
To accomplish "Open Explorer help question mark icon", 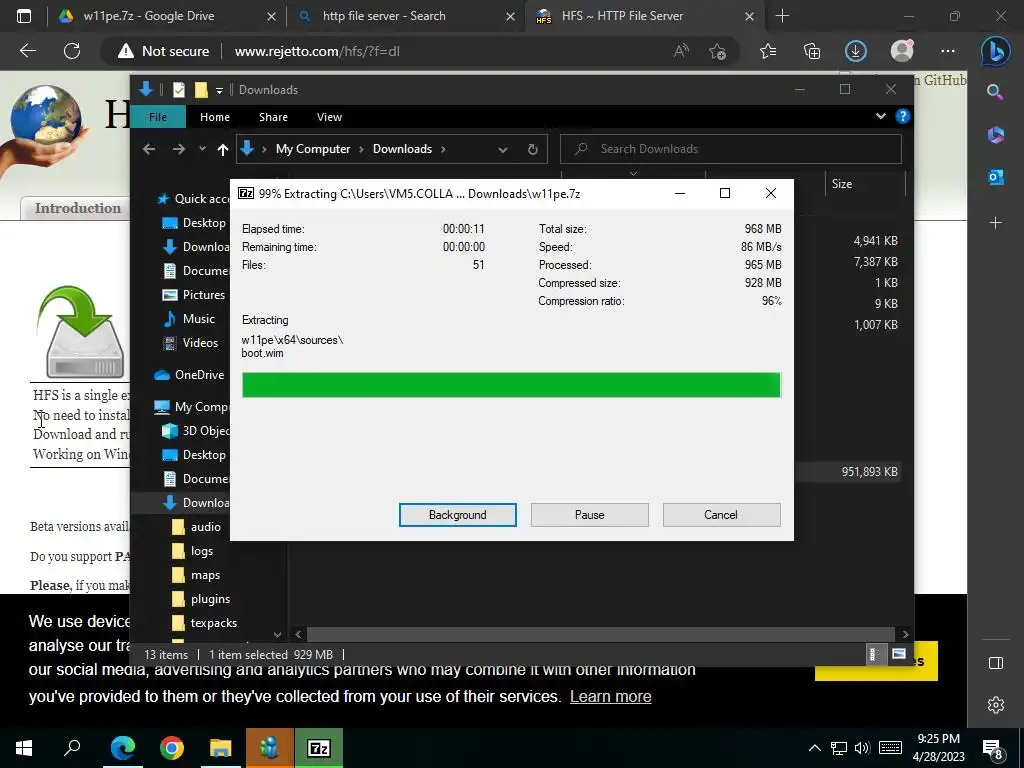I will (903, 116).
